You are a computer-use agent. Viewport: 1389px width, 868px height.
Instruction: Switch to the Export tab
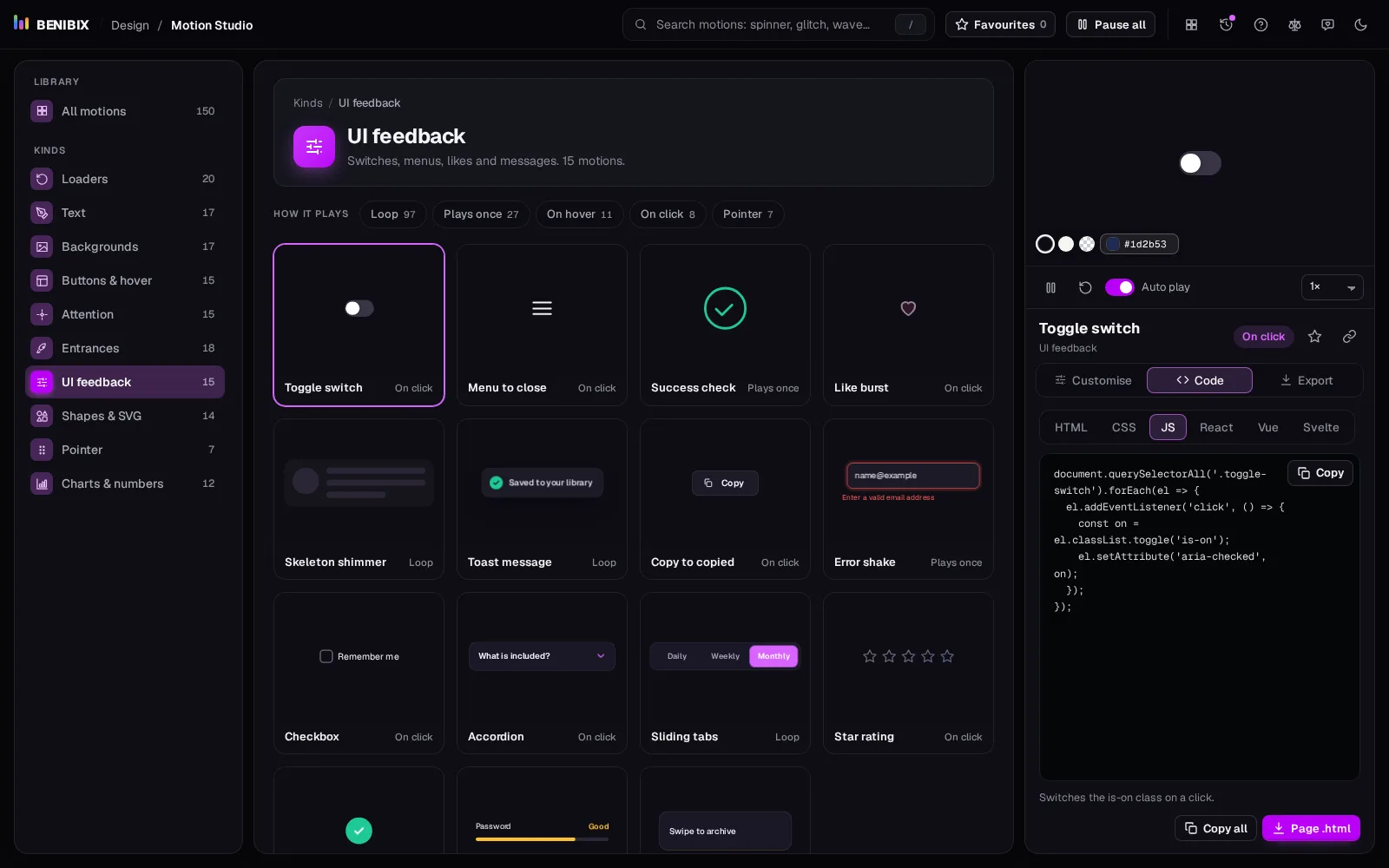click(x=1307, y=380)
